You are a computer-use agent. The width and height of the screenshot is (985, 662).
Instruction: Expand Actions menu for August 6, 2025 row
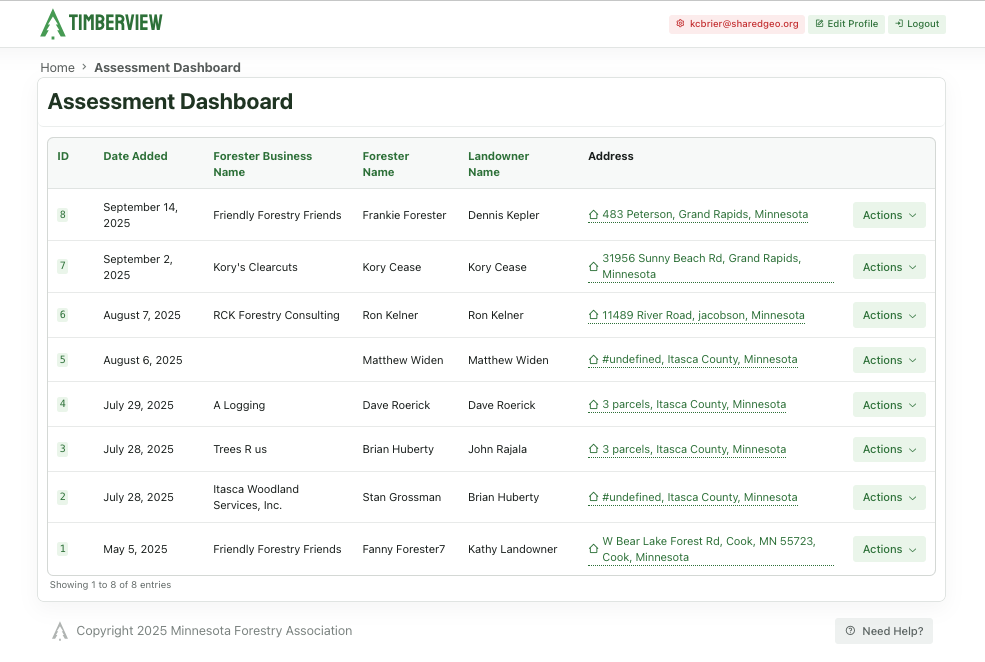889,360
